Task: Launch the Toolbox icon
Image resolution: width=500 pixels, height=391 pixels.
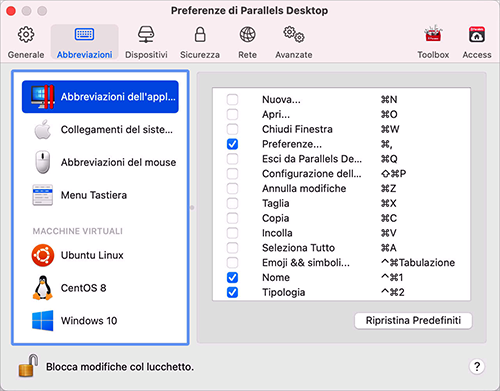Action: click(x=433, y=34)
